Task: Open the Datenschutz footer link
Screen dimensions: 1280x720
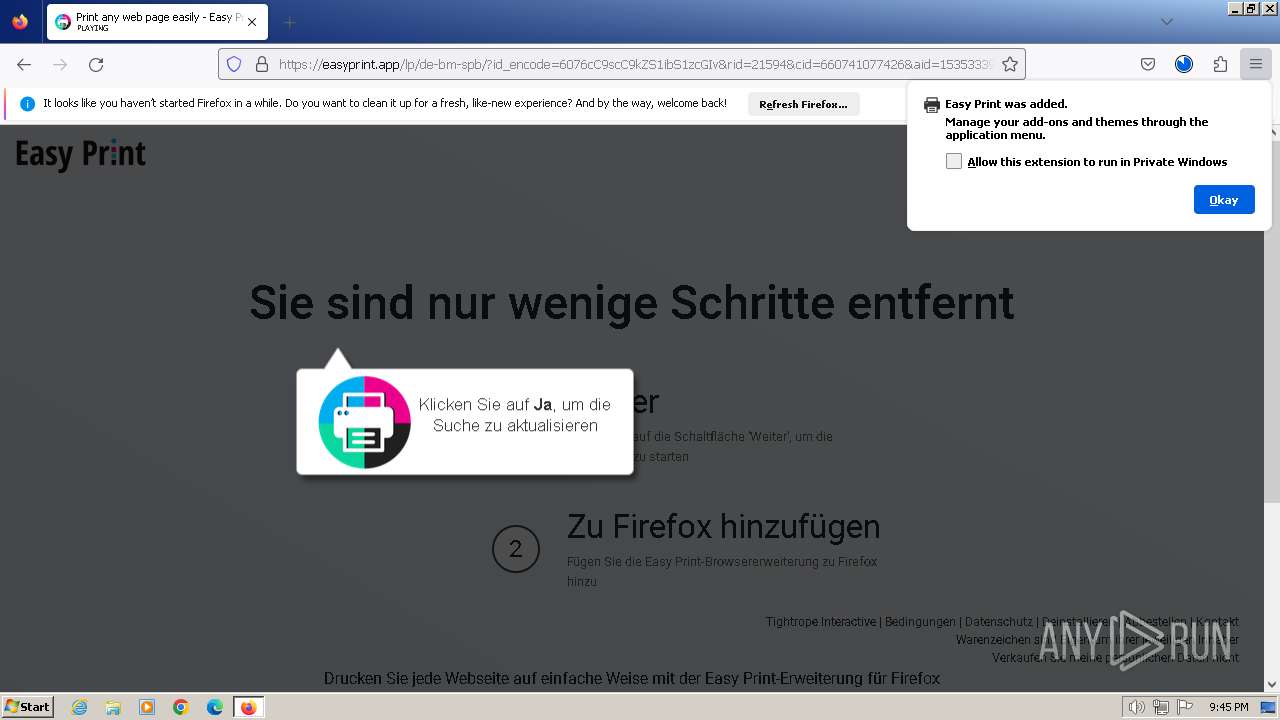Action: [999, 622]
